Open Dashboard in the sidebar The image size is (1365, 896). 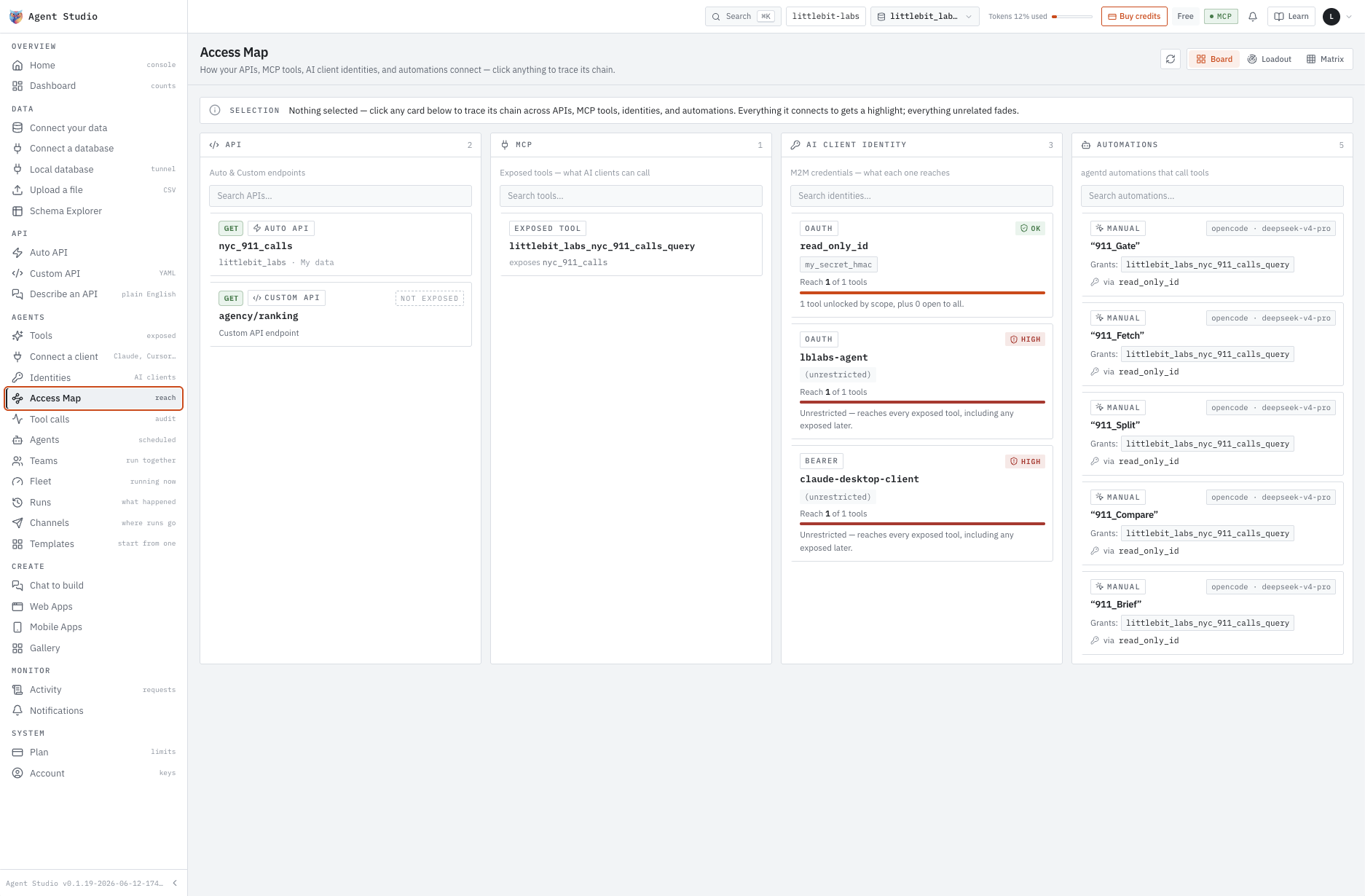94,86
